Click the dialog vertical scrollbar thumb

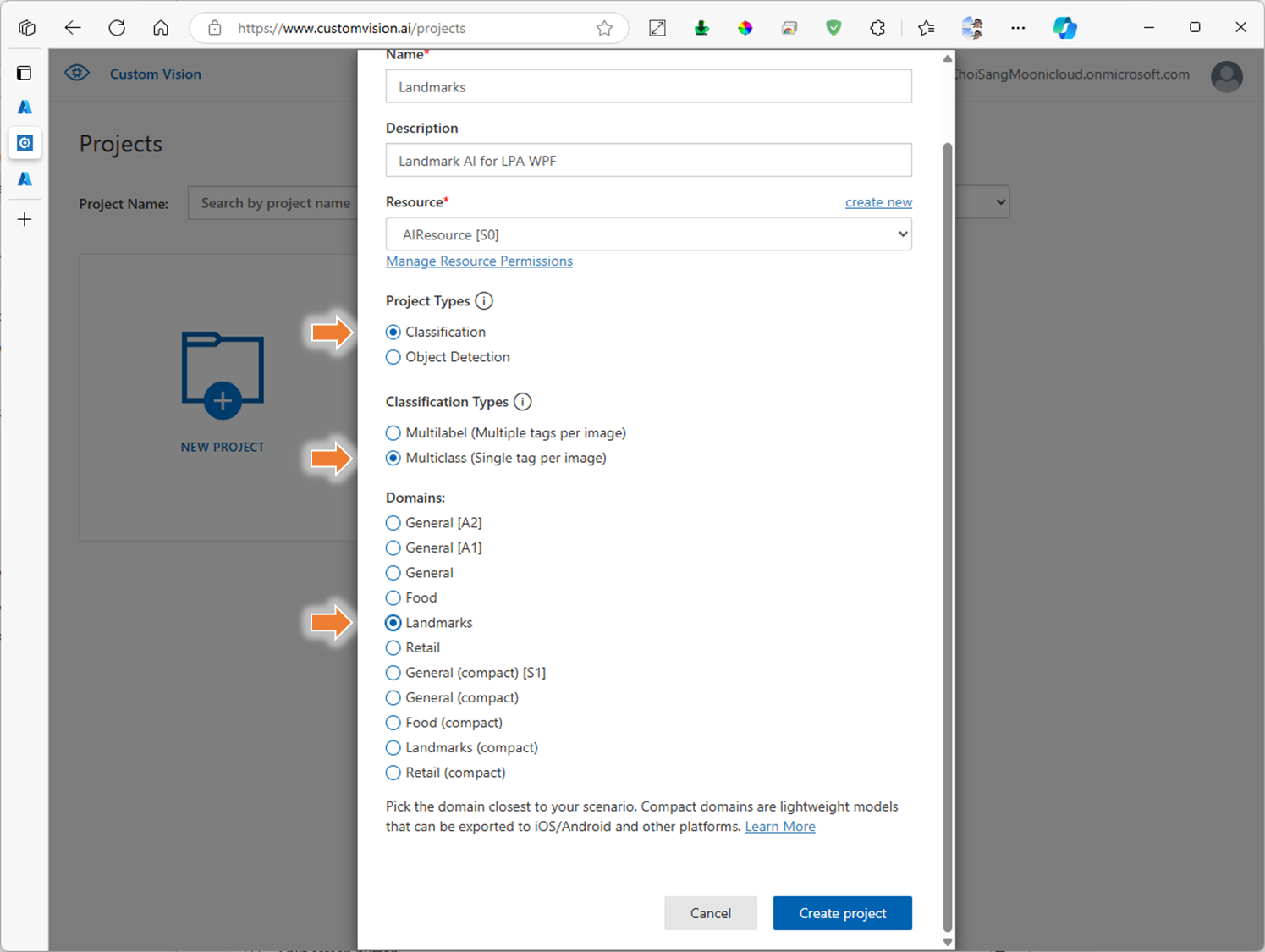tap(948, 537)
